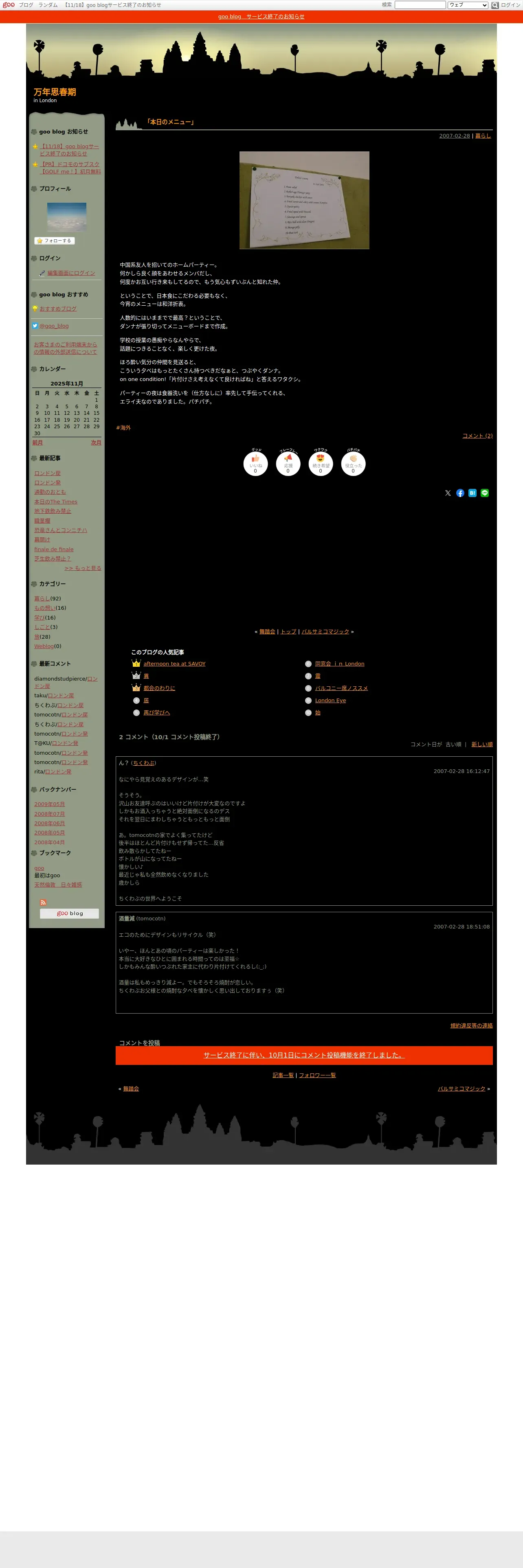The width and height of the screenshot is (523, 1568).
Task: Click the top search input field
Action: (420, 5)
